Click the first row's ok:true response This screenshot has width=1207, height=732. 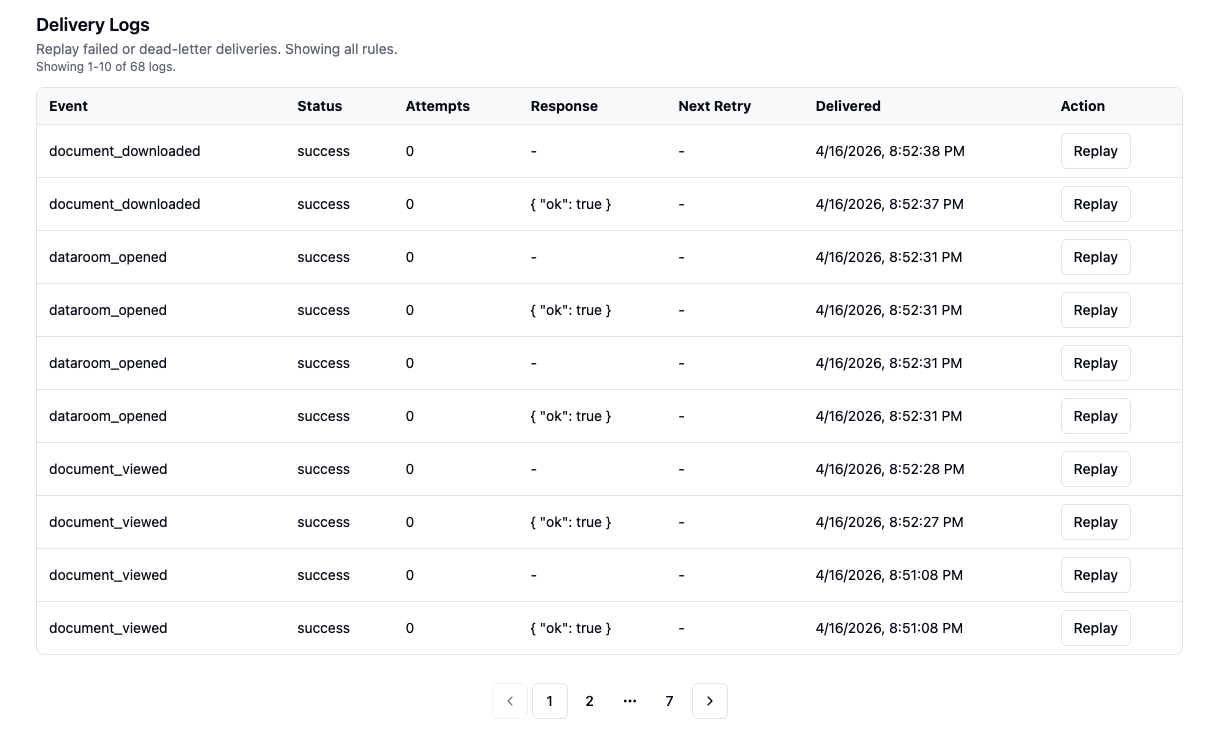click(x=570, y=204)
